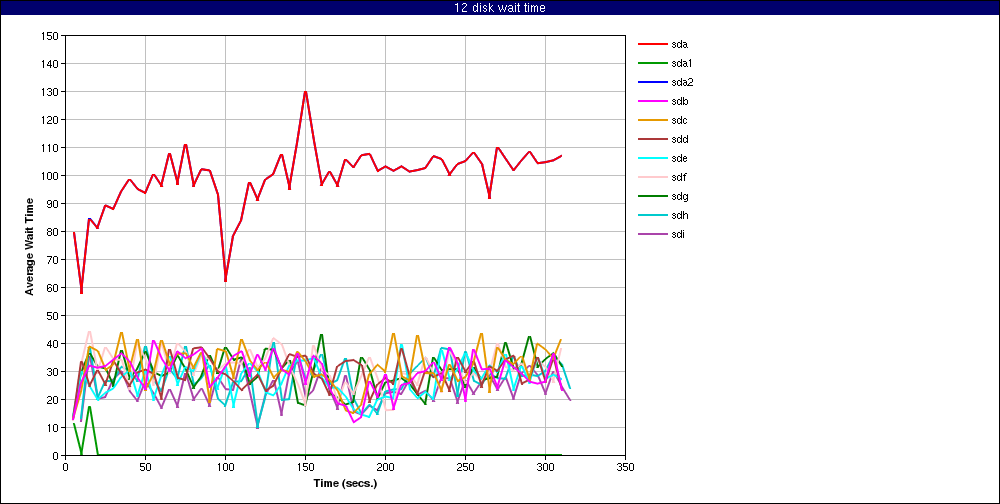This screenshot has height=504, width=1000.
Task: Click the 130 tick label on the y-axis
Action: point(50,92)
